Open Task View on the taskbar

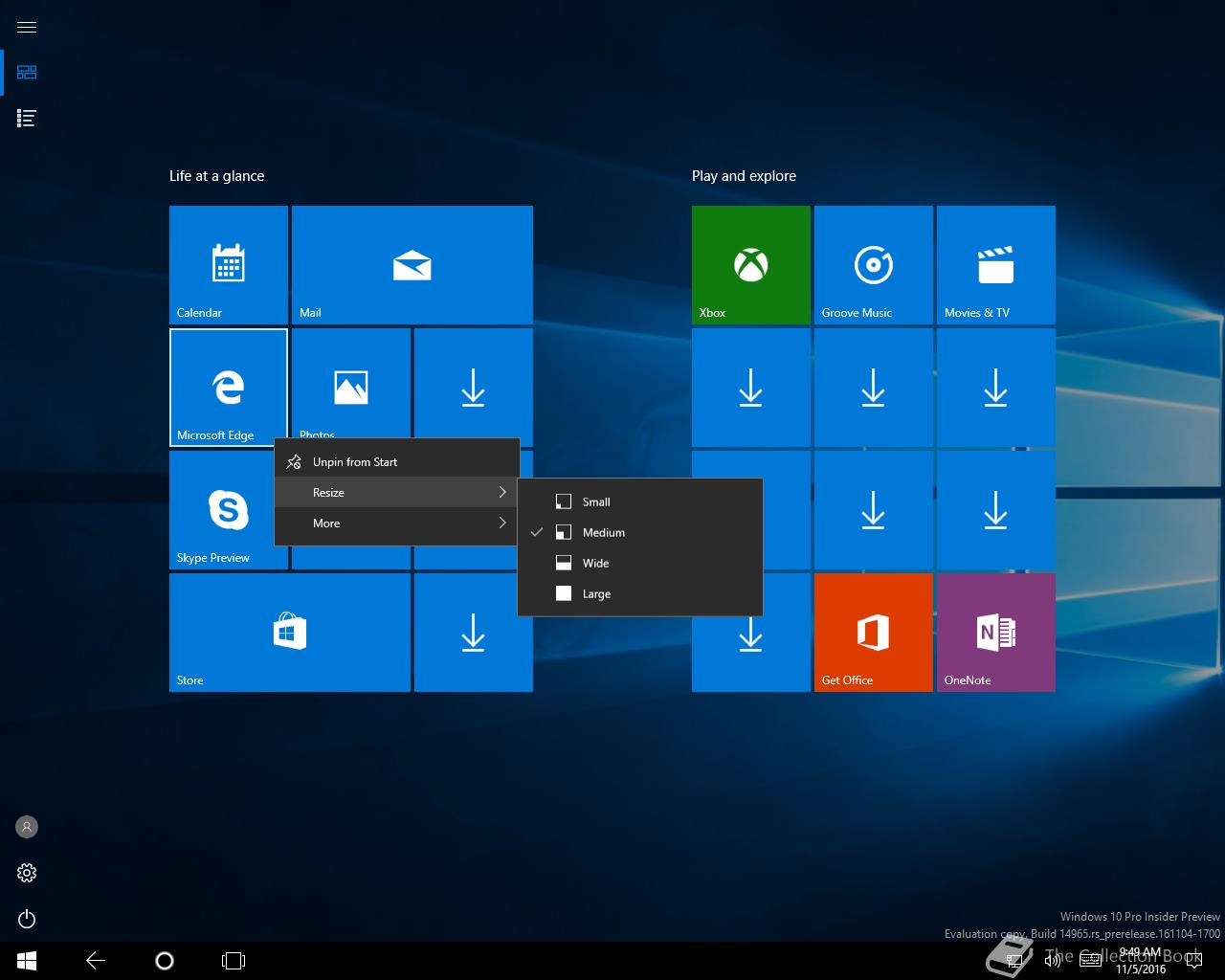[x=234, y=961]
